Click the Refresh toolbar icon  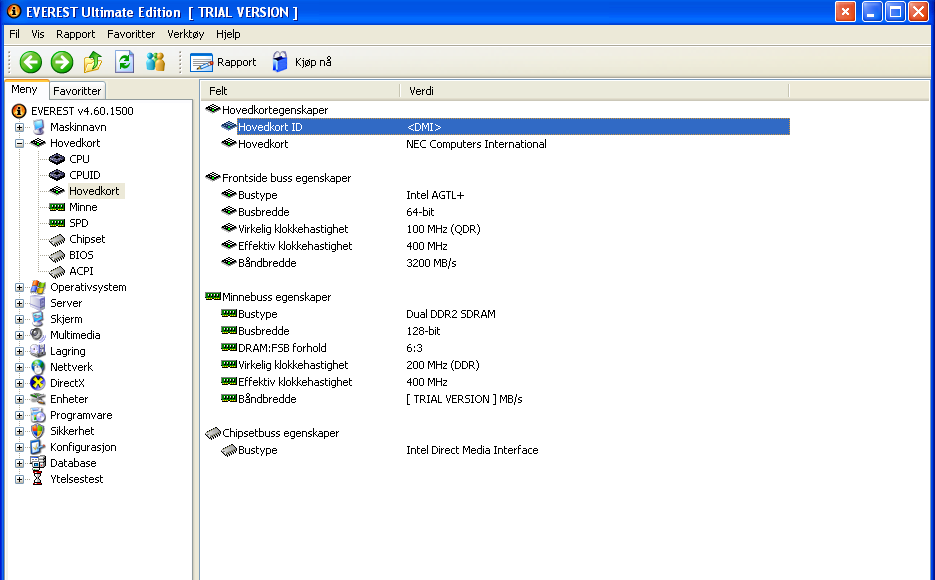point(124,62)
